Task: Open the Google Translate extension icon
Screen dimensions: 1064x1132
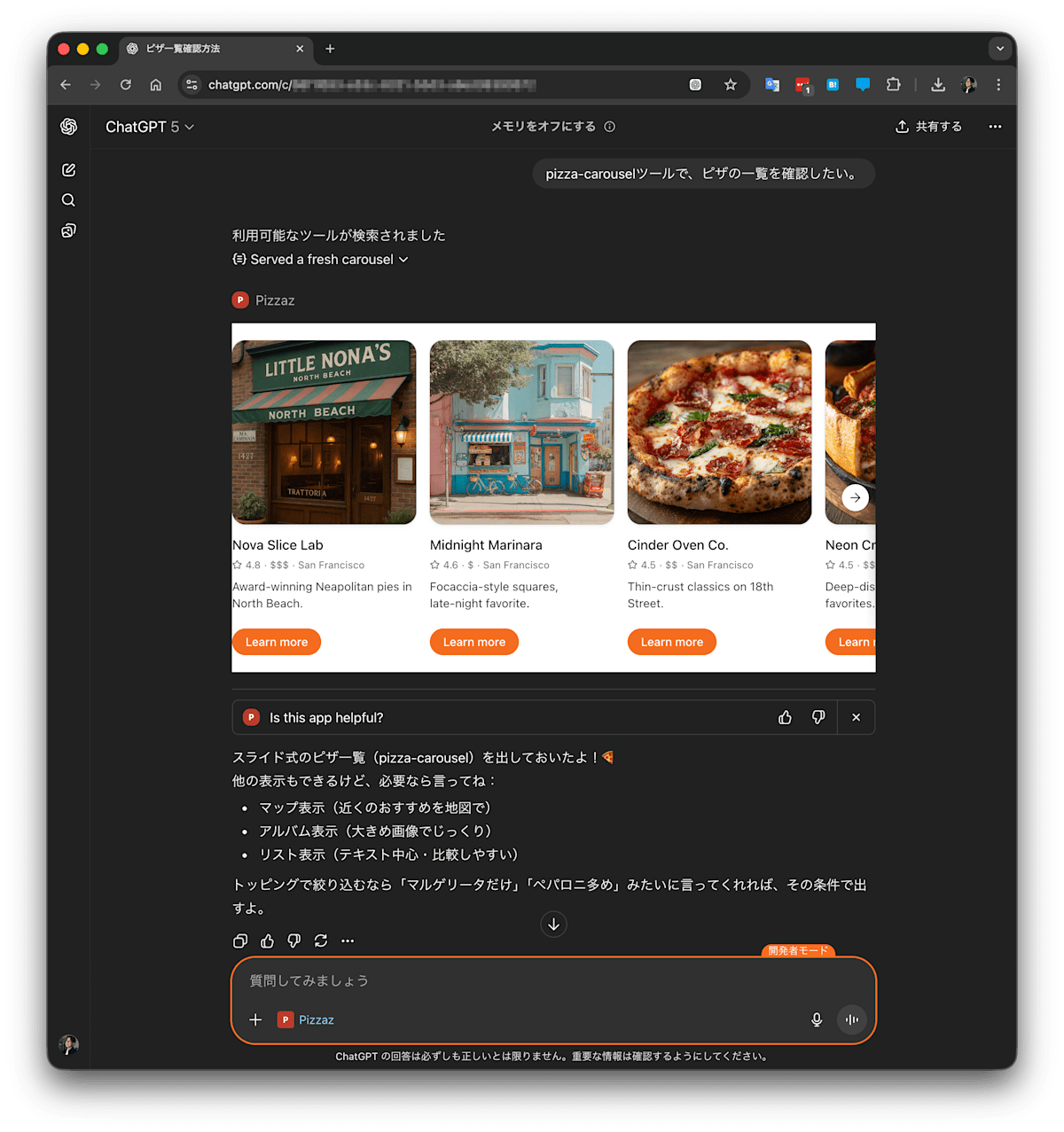Action: tap(772, 85)
